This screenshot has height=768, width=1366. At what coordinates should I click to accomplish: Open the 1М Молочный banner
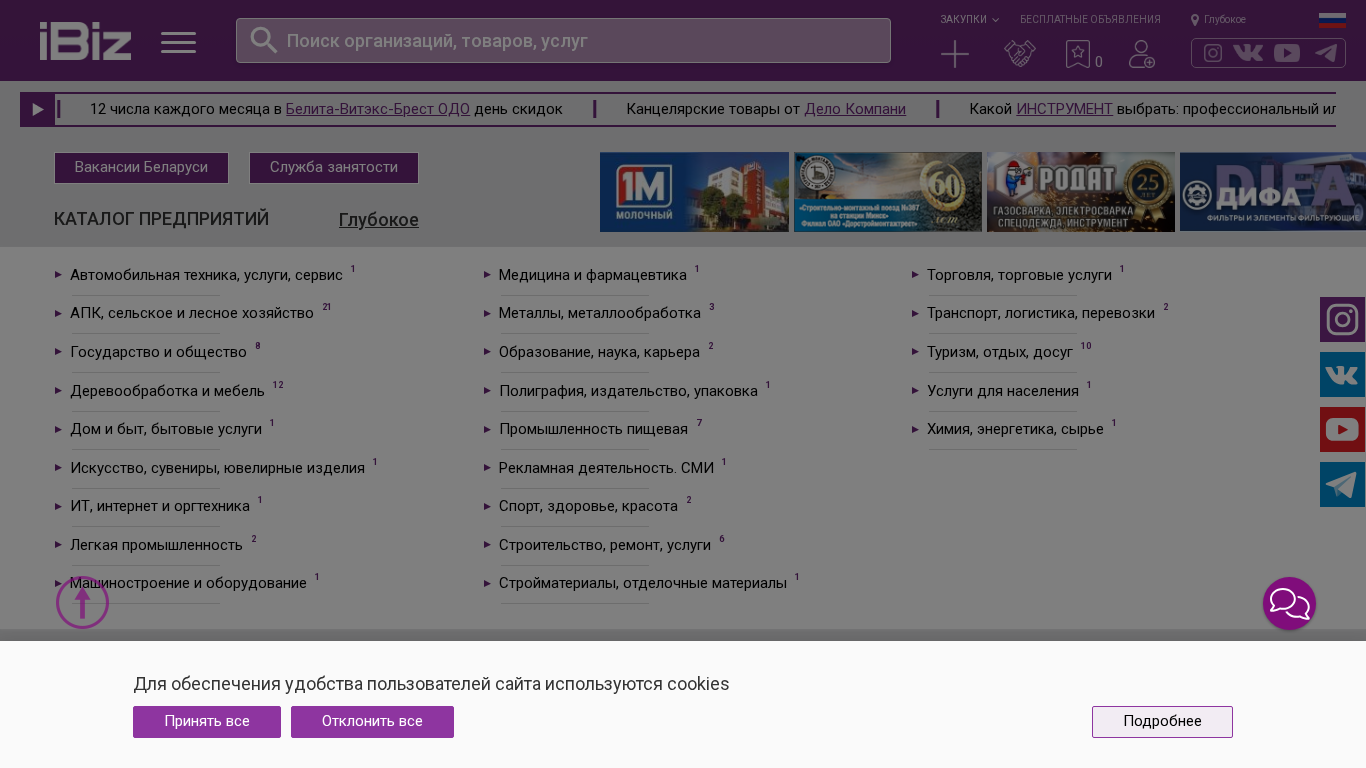pos(694,192)
